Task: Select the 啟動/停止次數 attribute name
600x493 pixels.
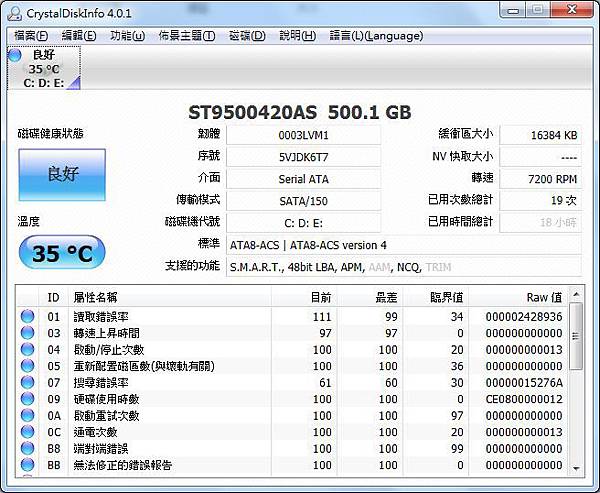Action: (x=109, y=349)
